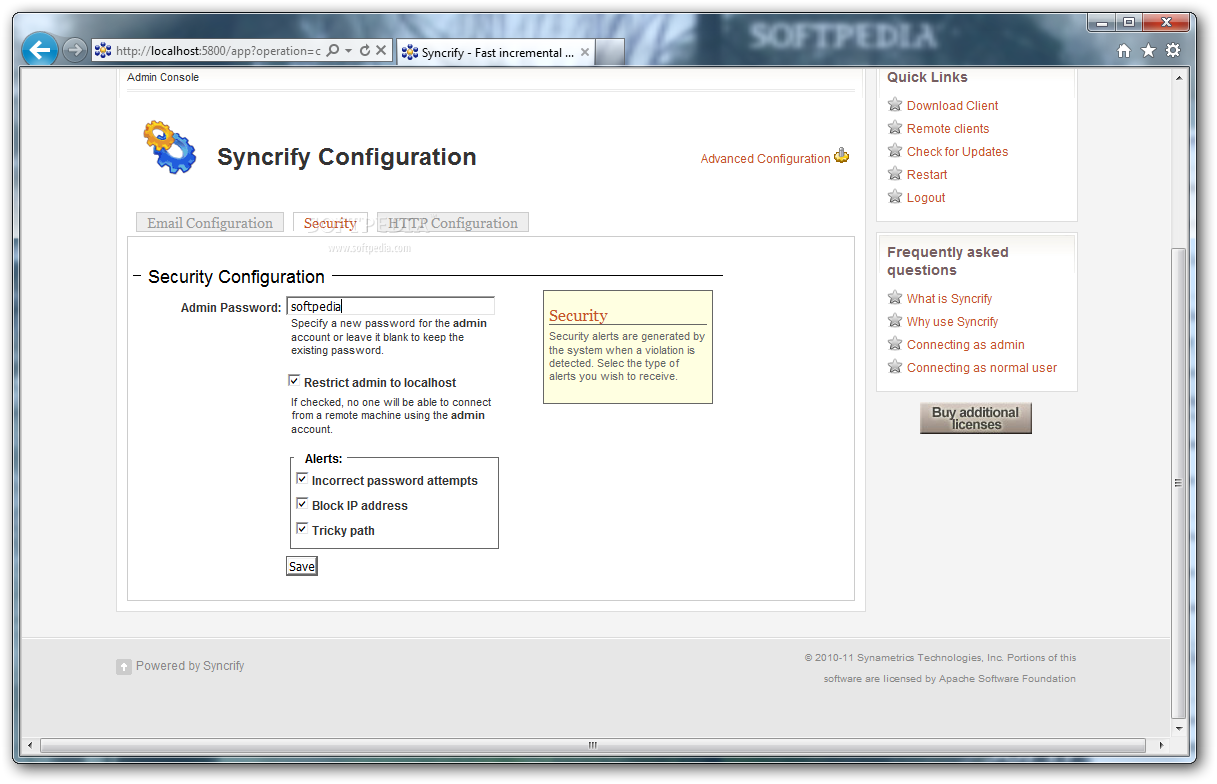The image size is (1217, 784).
Task: Toggle the Tricky path alert checkbox
Action: point(302,529)
